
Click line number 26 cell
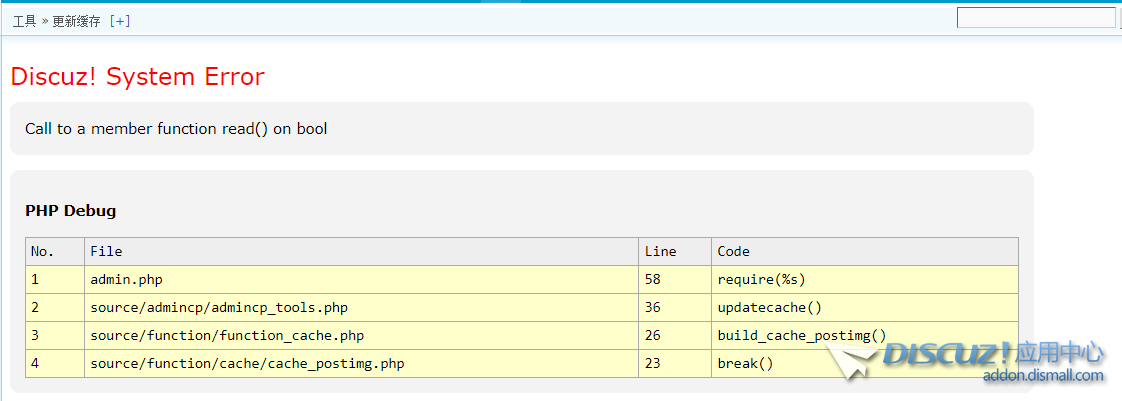(675, 335)
